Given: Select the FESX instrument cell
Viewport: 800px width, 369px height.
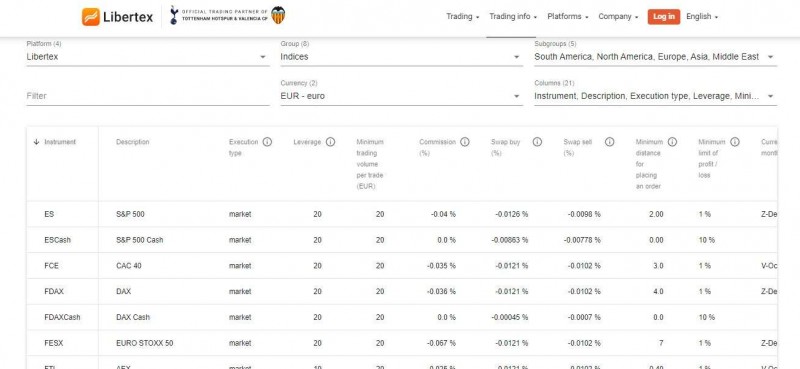Looking at the screenshot, I should [x=54, y=343].
